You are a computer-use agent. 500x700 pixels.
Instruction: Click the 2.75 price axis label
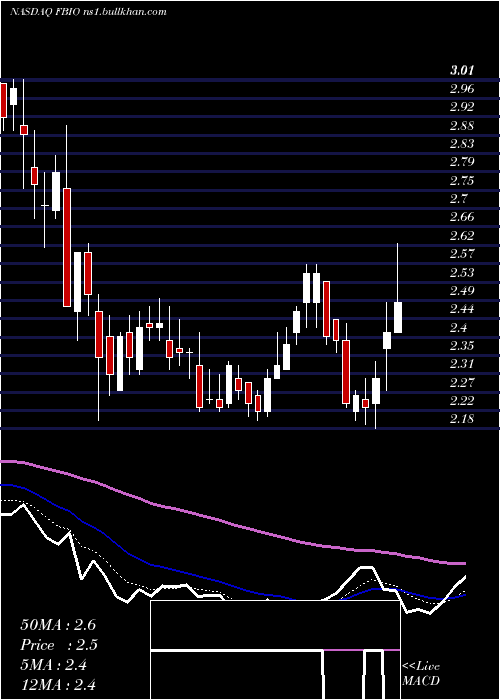[462, 180]
